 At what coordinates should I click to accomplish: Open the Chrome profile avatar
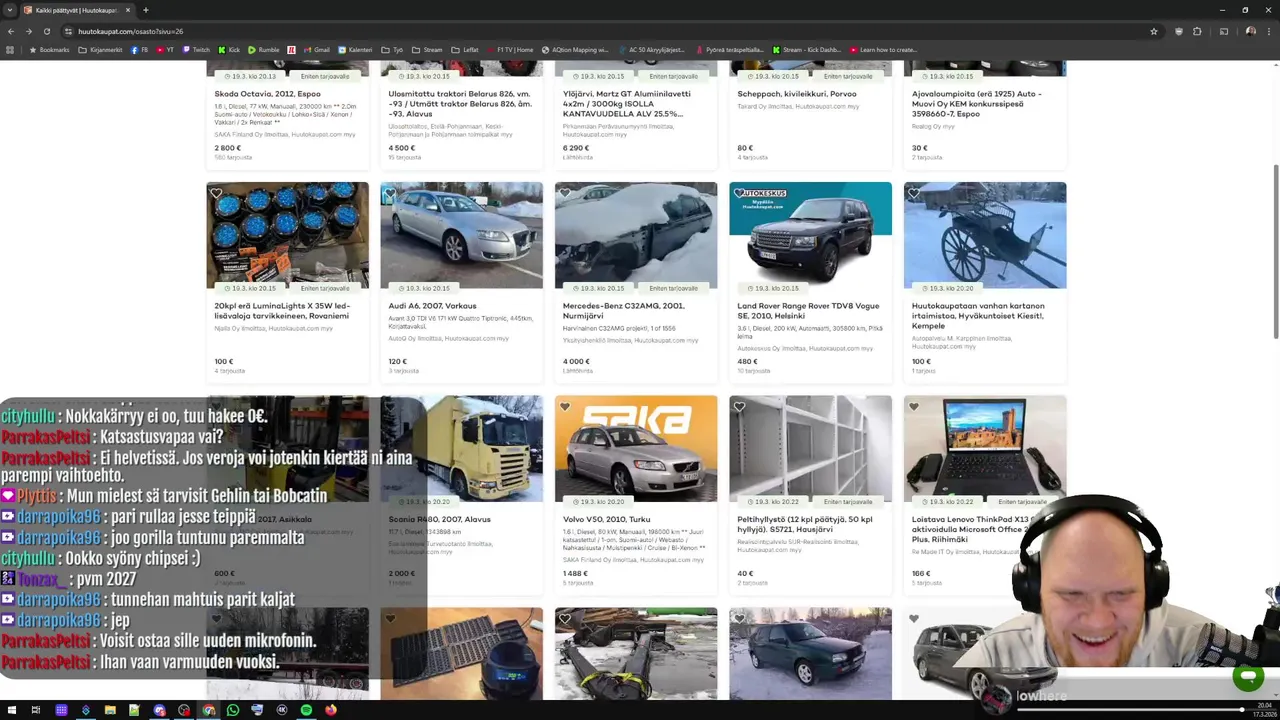click(x=1250, y=31)
